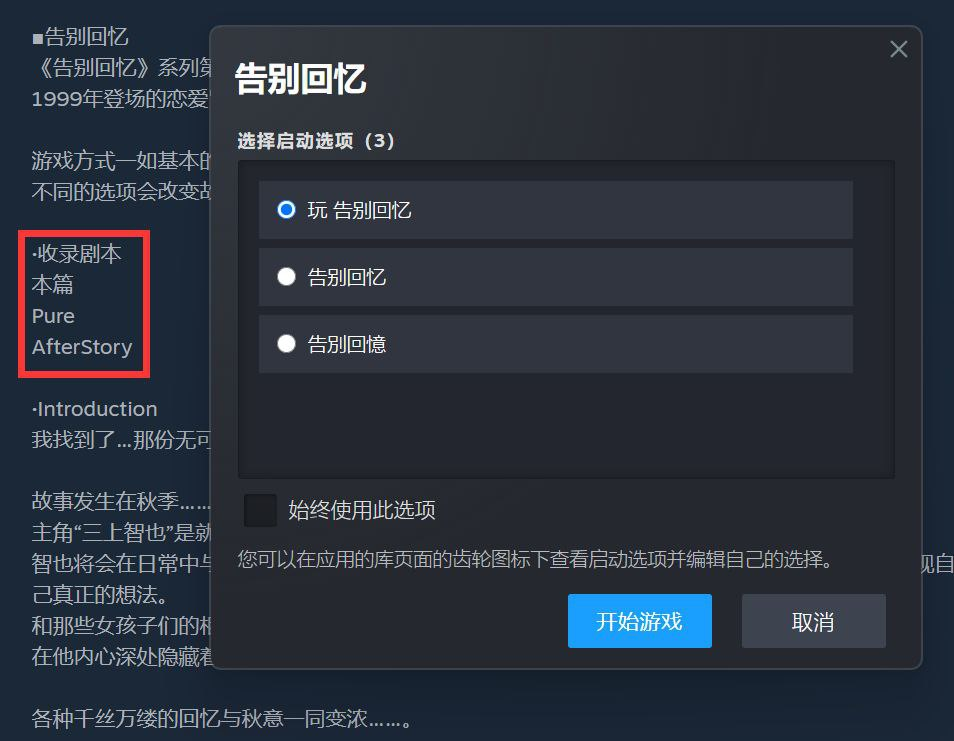Click the gear icon hint text in dialog
Screen dimensions: 954x741
coord(535,559)
